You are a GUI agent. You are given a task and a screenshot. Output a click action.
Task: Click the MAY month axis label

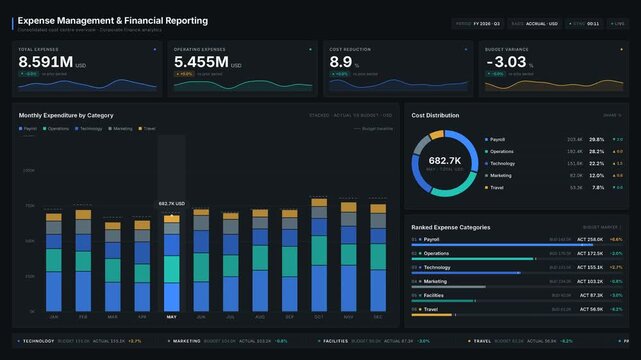pyautogui.click(x=172, y=317)
